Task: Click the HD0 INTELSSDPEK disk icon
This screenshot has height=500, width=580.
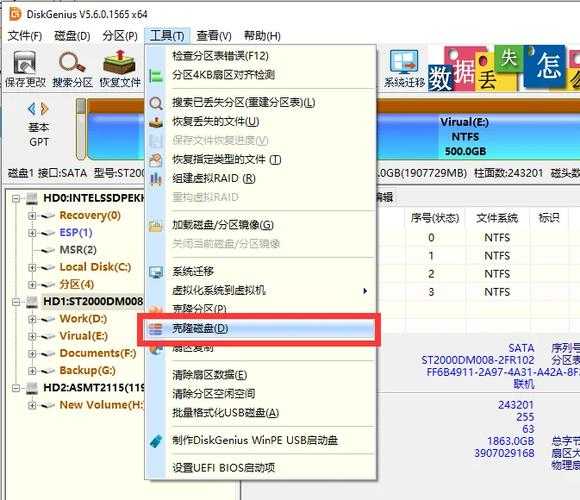Action: pos(32,199)
